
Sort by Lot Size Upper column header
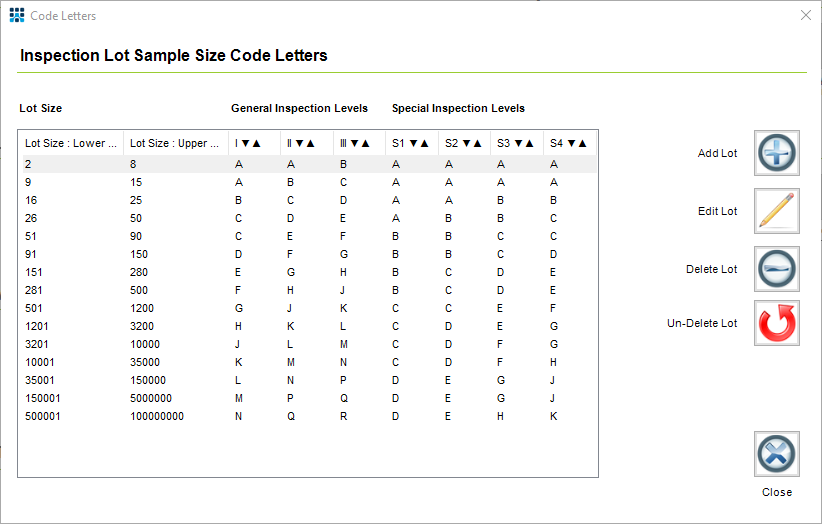(x=176, y=144)
